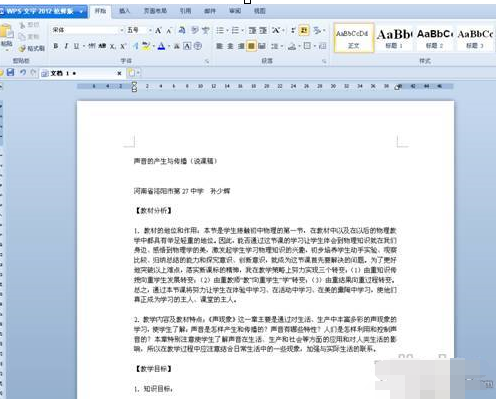496x399 pixels.
Task: Align text right
Action: pos(241,46)
